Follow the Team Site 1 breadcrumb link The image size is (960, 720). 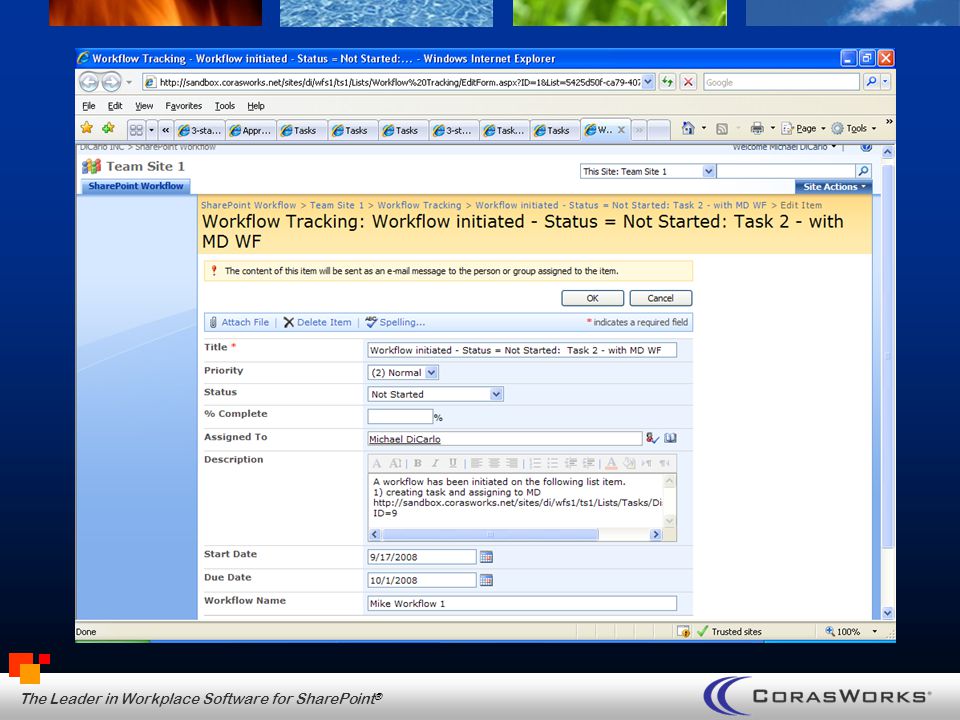pyautogui.click(x=337, y=205)
